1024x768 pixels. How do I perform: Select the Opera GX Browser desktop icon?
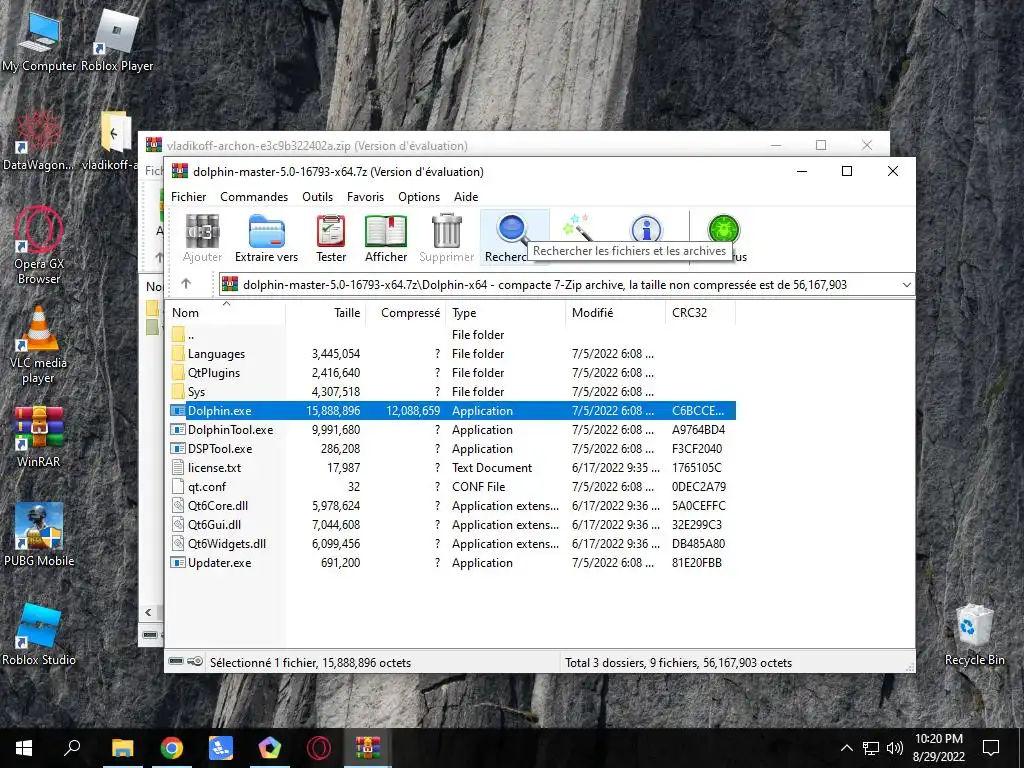39,246
